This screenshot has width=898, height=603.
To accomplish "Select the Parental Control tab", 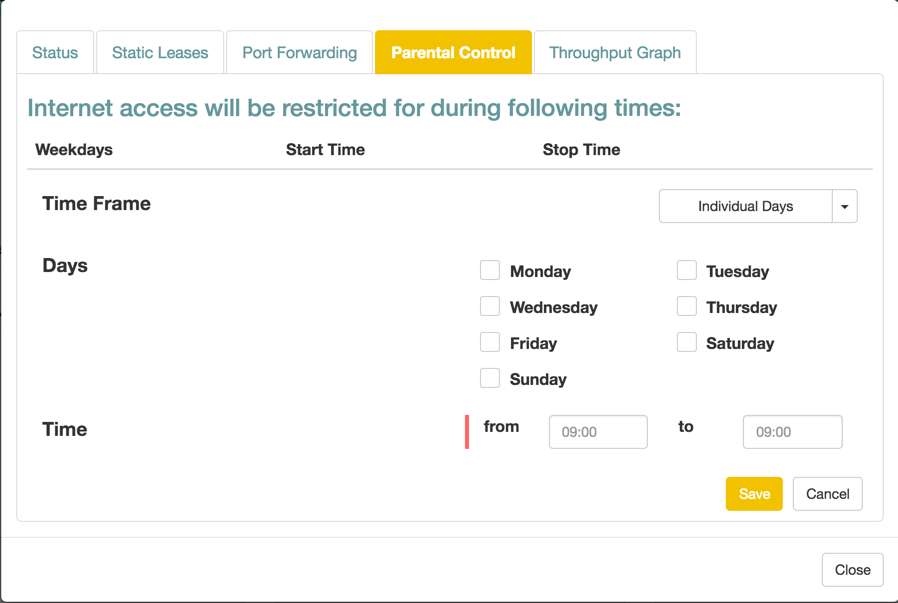I will pos(453,53).
